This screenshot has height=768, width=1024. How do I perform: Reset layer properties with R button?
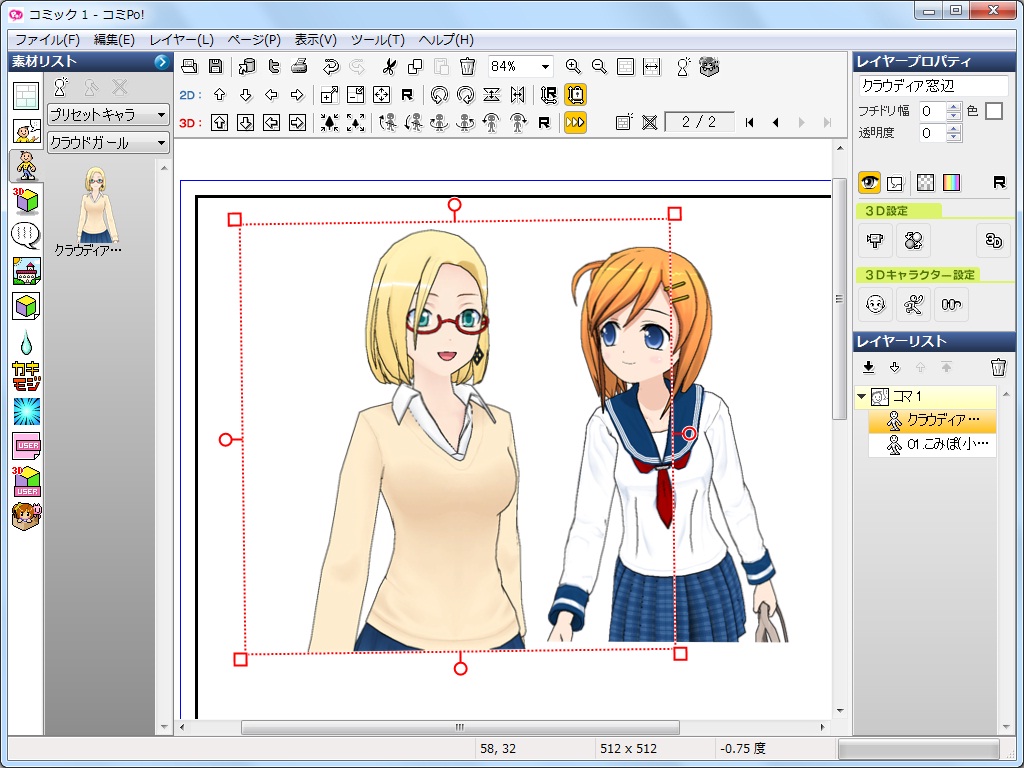pyautogui.click(x=999, y=182)
